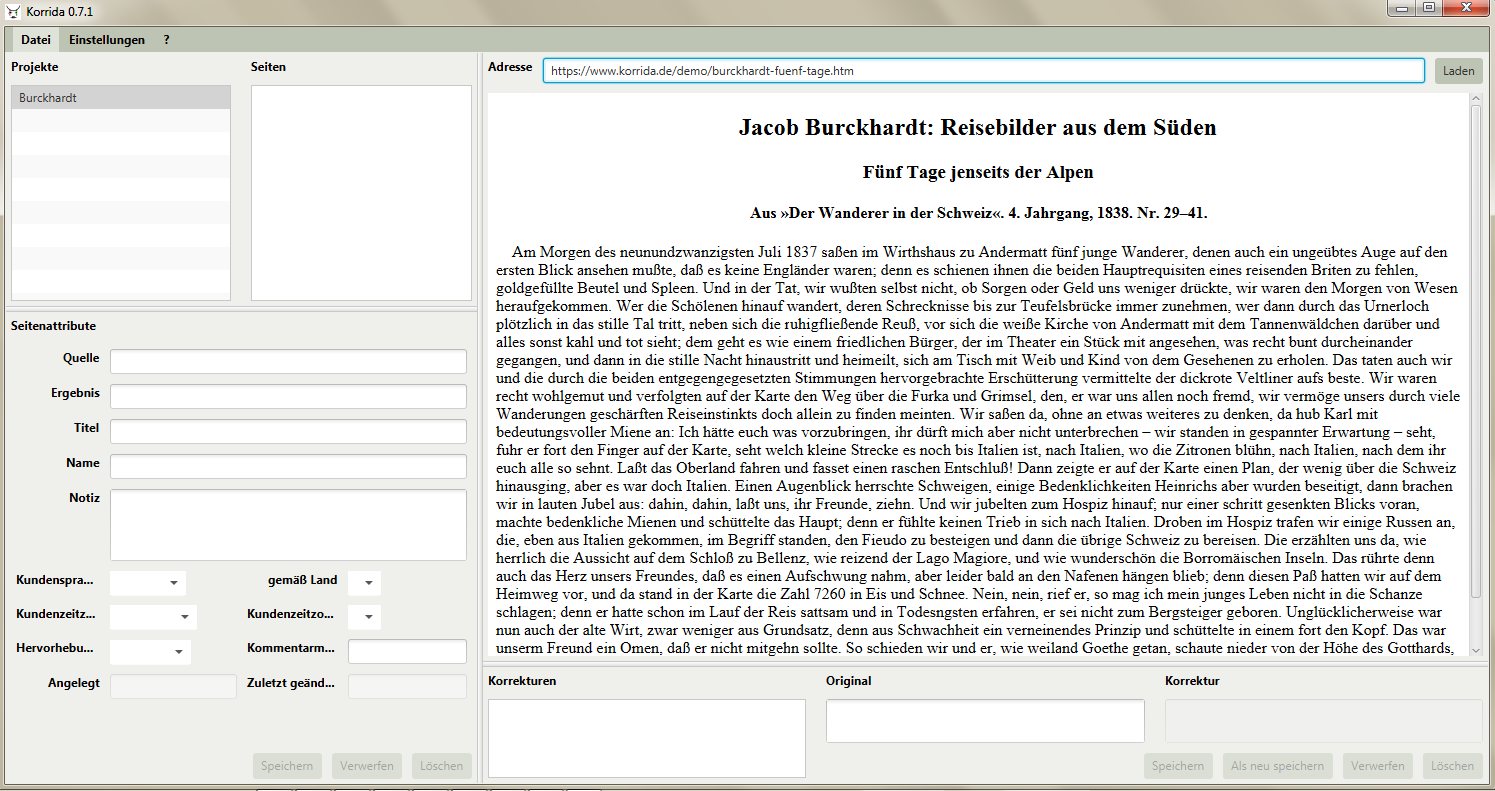1495x791 pixels.
Task: Open the Kundenzeitzo... dropdown
Action: click(x=364, y=617)
